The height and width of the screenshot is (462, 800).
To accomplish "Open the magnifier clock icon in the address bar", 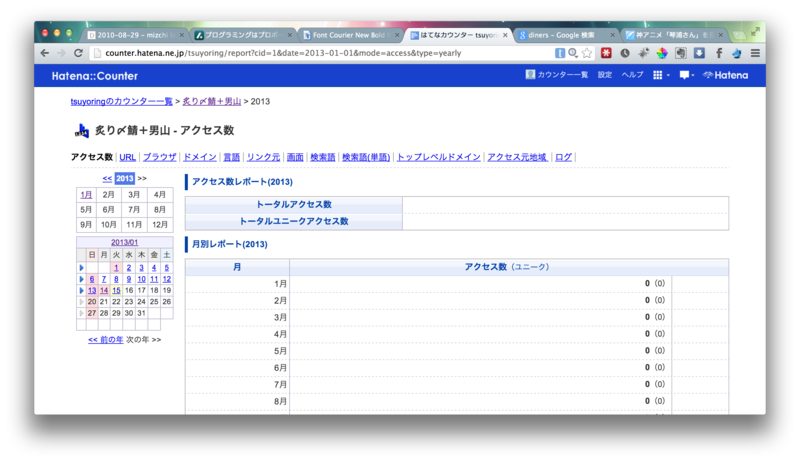I will (573, 53).
